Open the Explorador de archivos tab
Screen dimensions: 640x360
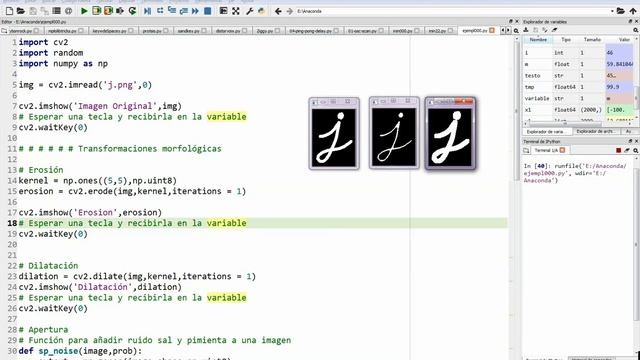[595, 131]
